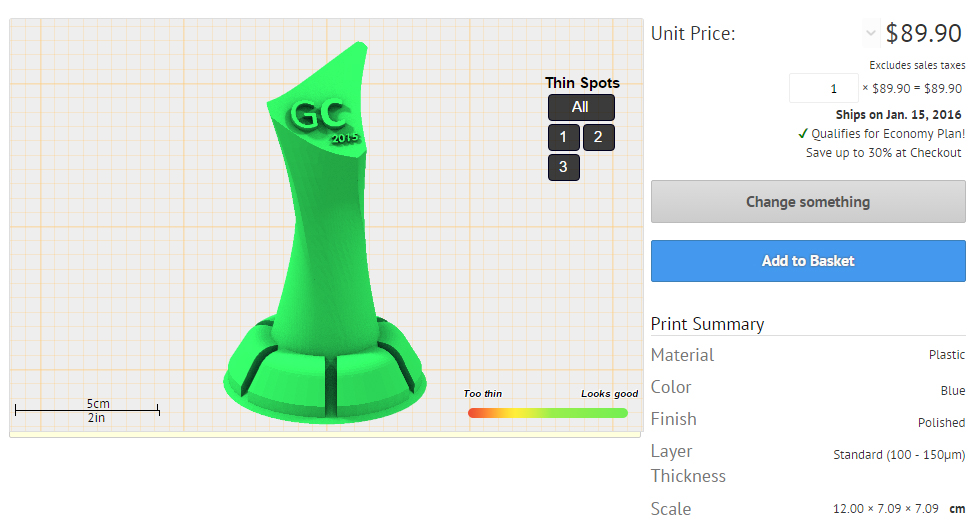The width and height of the screenshot is (979, 531).
Task: Click the cm unit label in Scale row
Action: coord(957,509)
